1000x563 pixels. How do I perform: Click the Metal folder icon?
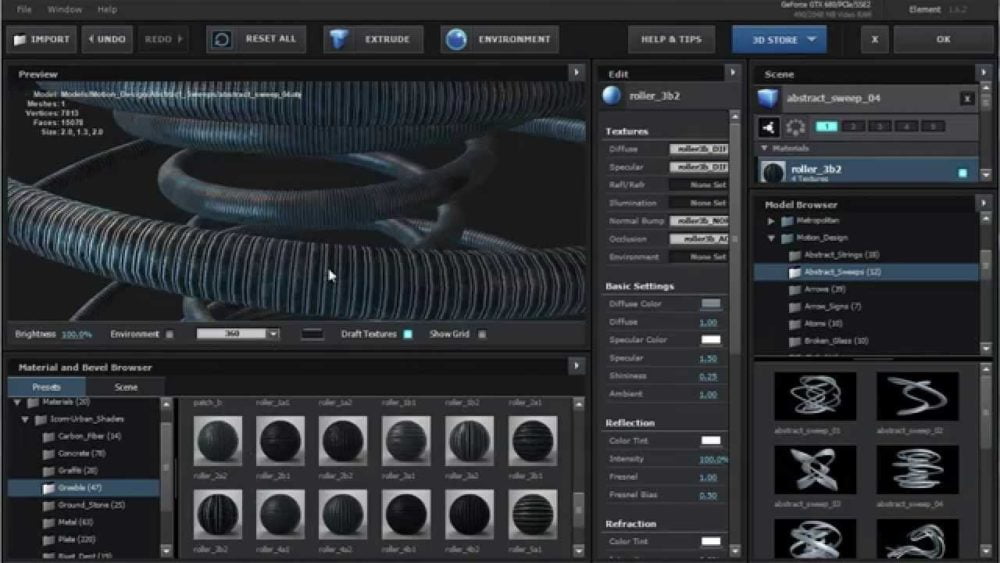[x=48, y=523]
